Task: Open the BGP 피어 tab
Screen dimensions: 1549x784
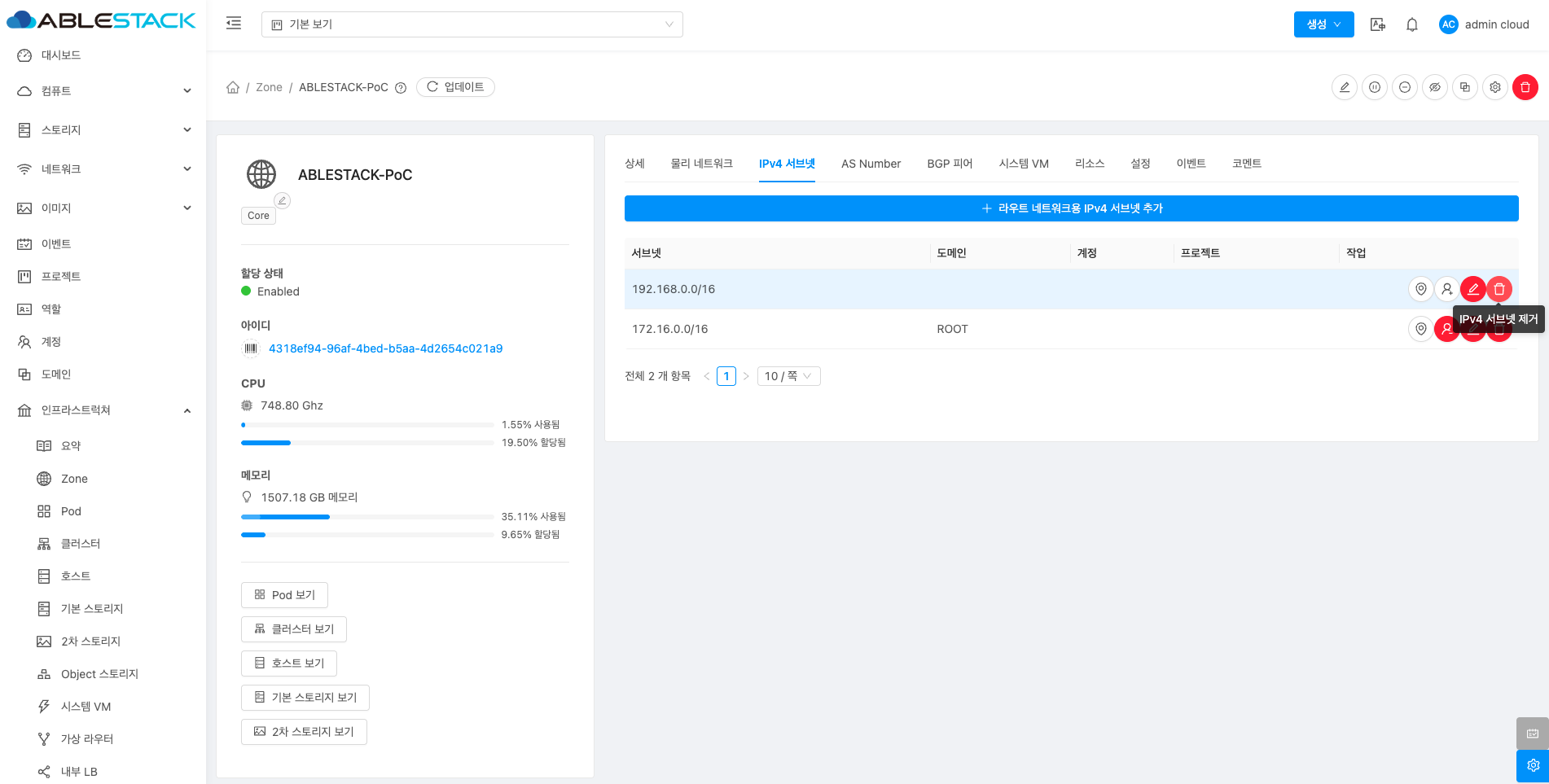Action: click(950, 164)
